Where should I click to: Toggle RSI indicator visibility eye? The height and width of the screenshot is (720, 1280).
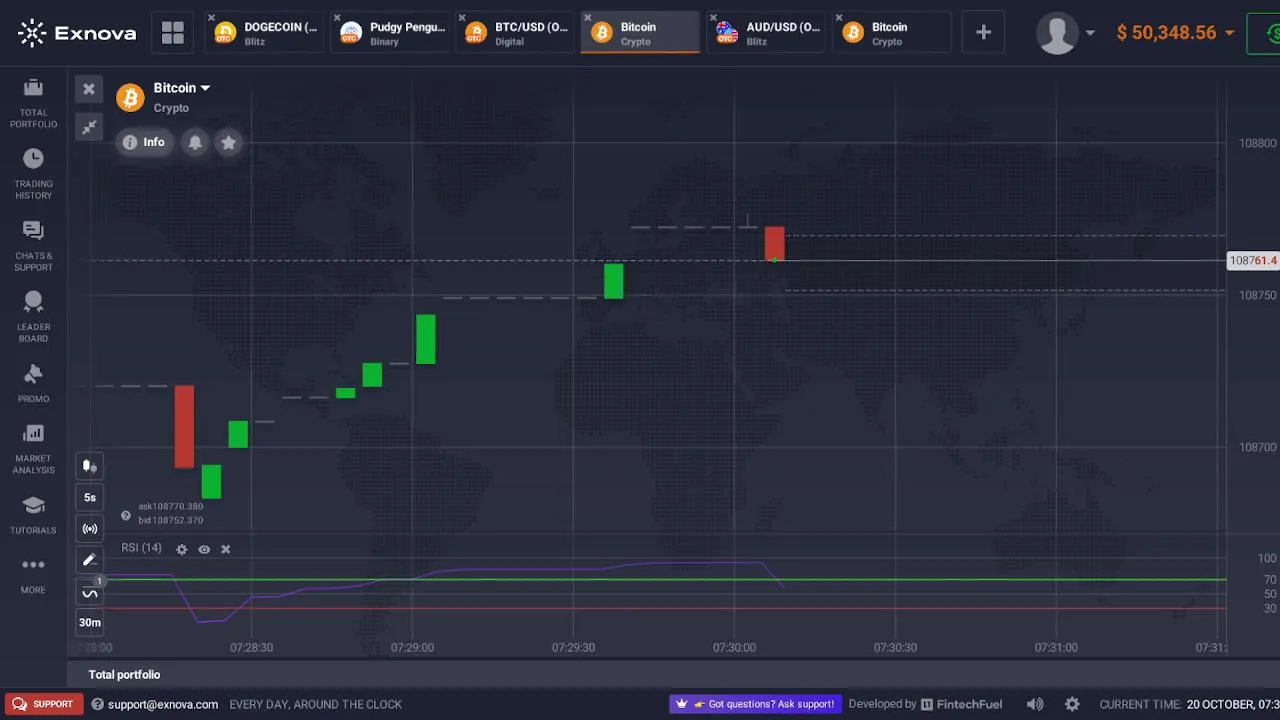(x=204, y=549)
